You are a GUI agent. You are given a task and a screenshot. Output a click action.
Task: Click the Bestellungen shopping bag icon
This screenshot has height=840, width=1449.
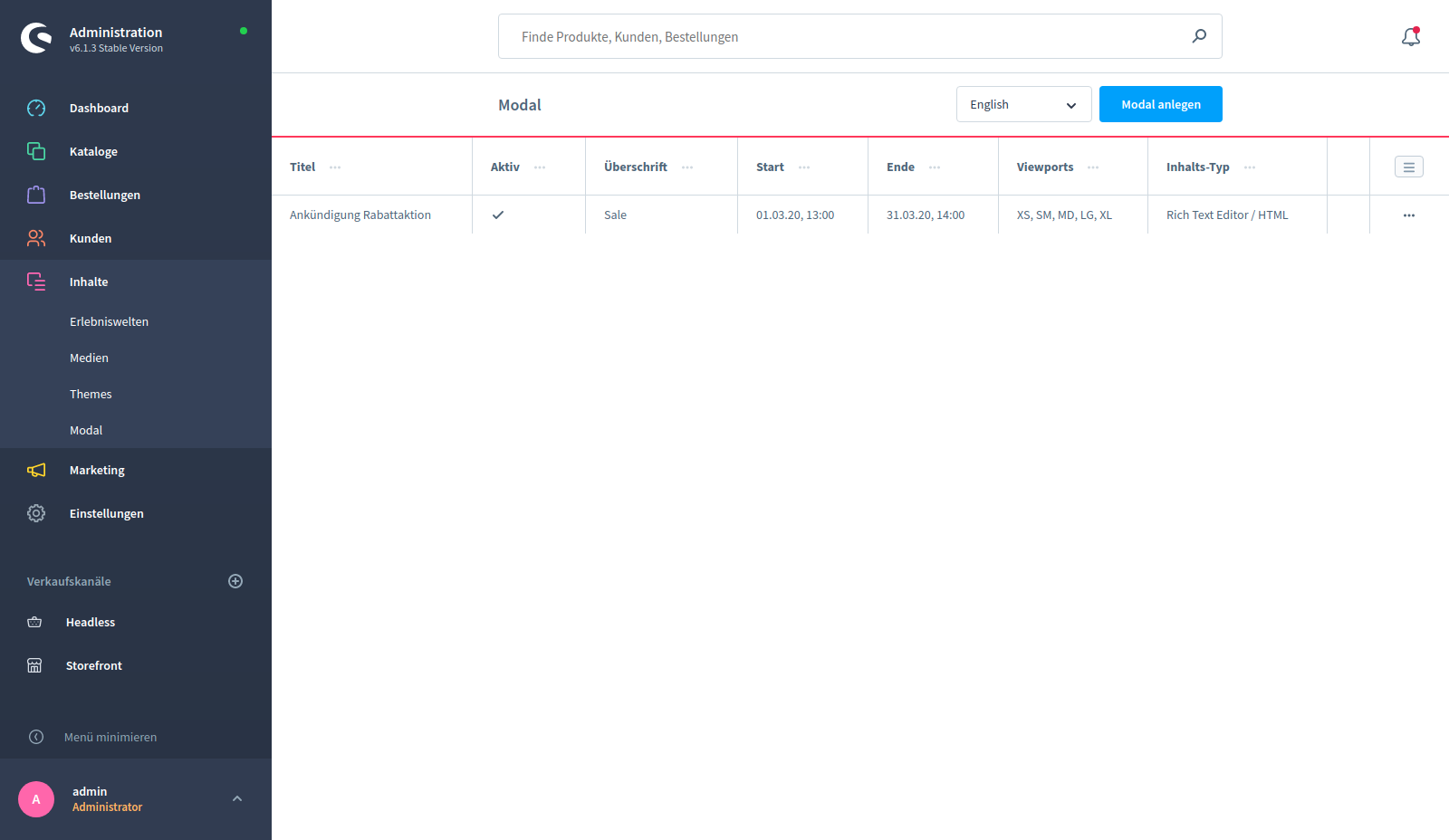(x=36, y=195)
